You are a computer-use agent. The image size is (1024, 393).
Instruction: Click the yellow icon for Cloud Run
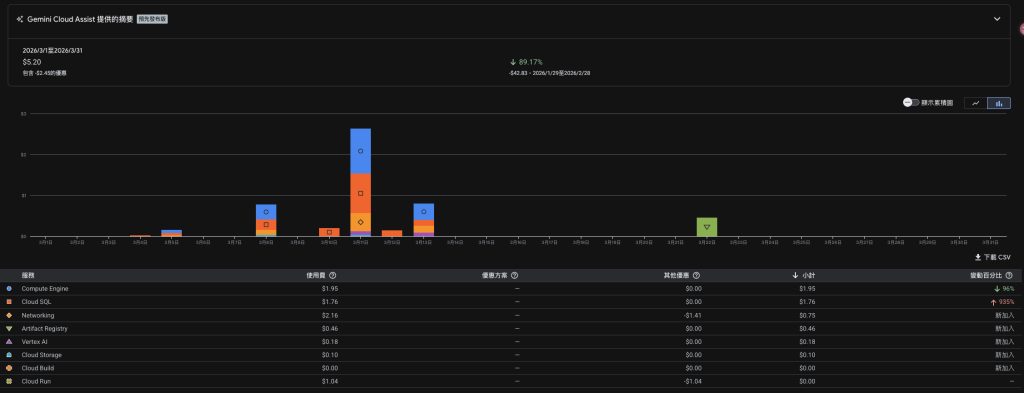pyautogui.click(x=9, y=381)
